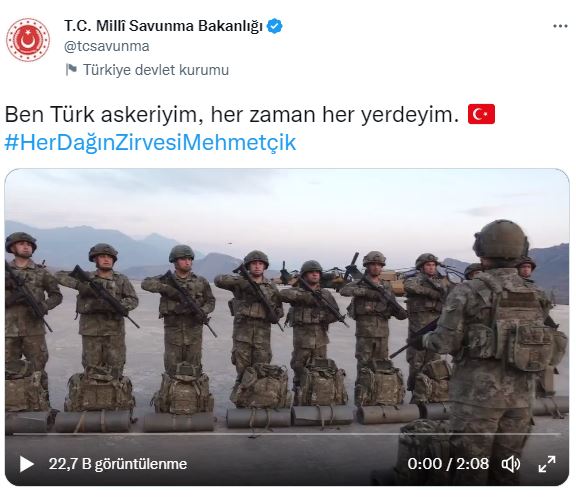Click the Ministry of Defense profile avatar
The width and height of the screenshot is (576, 499).
tap(28, 40)
